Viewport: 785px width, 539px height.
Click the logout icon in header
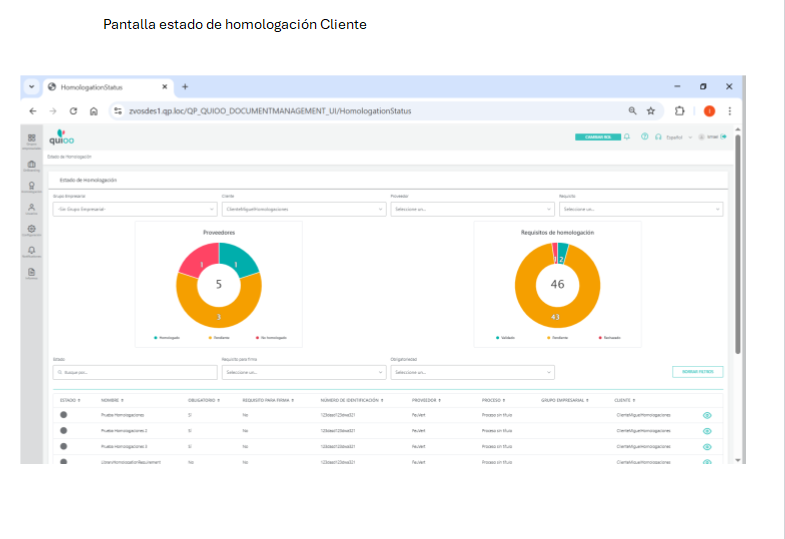click(723, 137)
